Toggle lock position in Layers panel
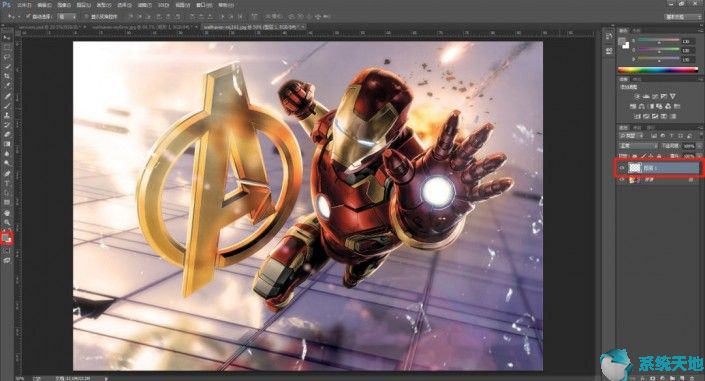 point(651,156)
